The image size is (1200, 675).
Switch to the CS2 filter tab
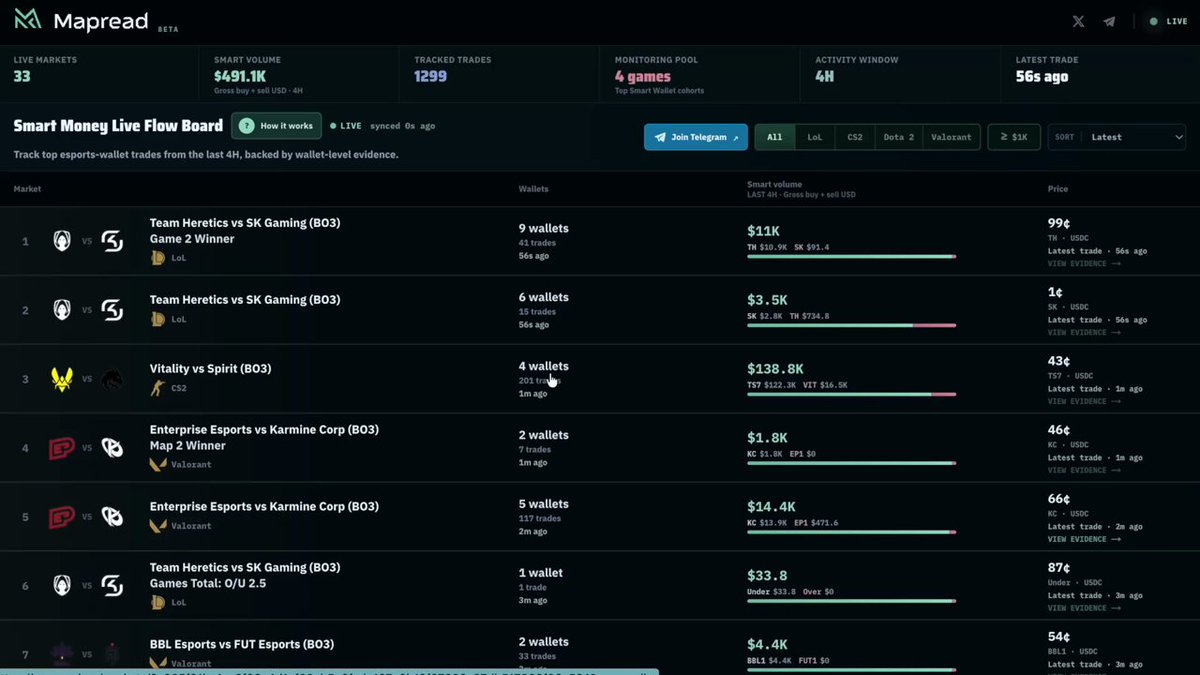[x=855, y=137]
